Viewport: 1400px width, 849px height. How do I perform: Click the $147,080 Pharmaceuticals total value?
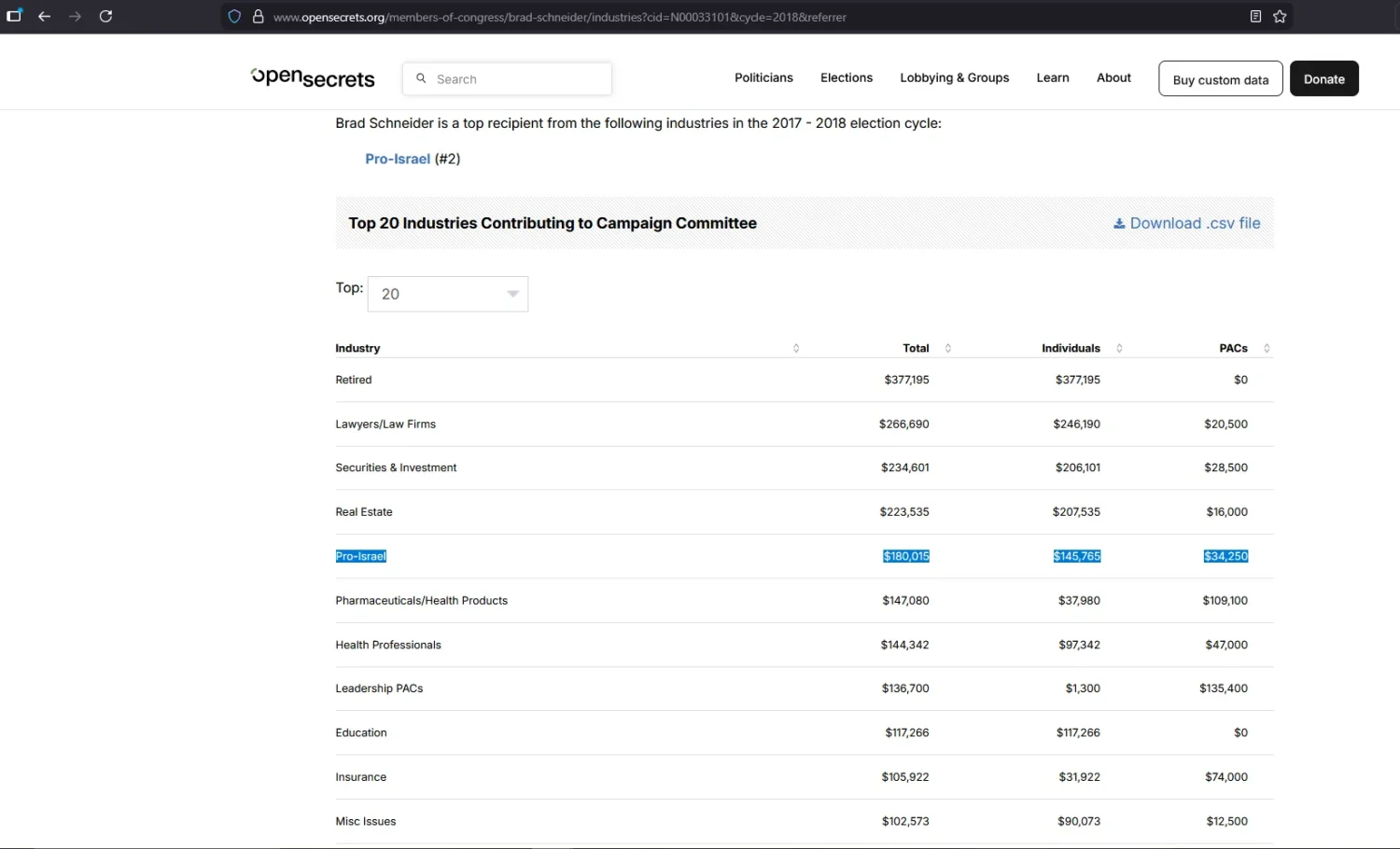pyautogui.click(x=905, y=601)
